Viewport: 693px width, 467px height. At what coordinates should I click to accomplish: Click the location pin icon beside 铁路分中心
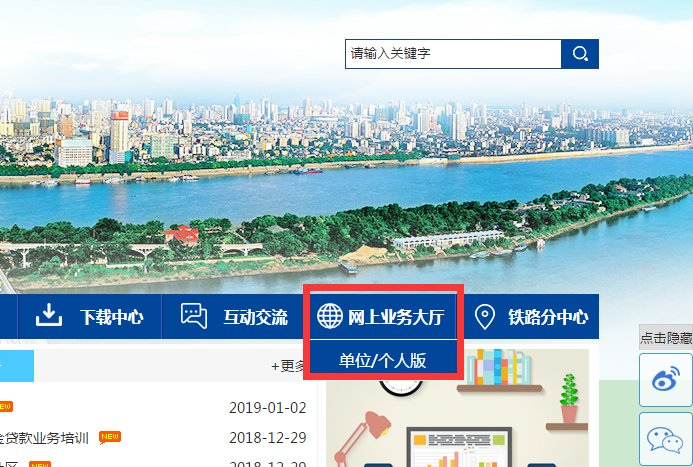(x=484, y=317)
